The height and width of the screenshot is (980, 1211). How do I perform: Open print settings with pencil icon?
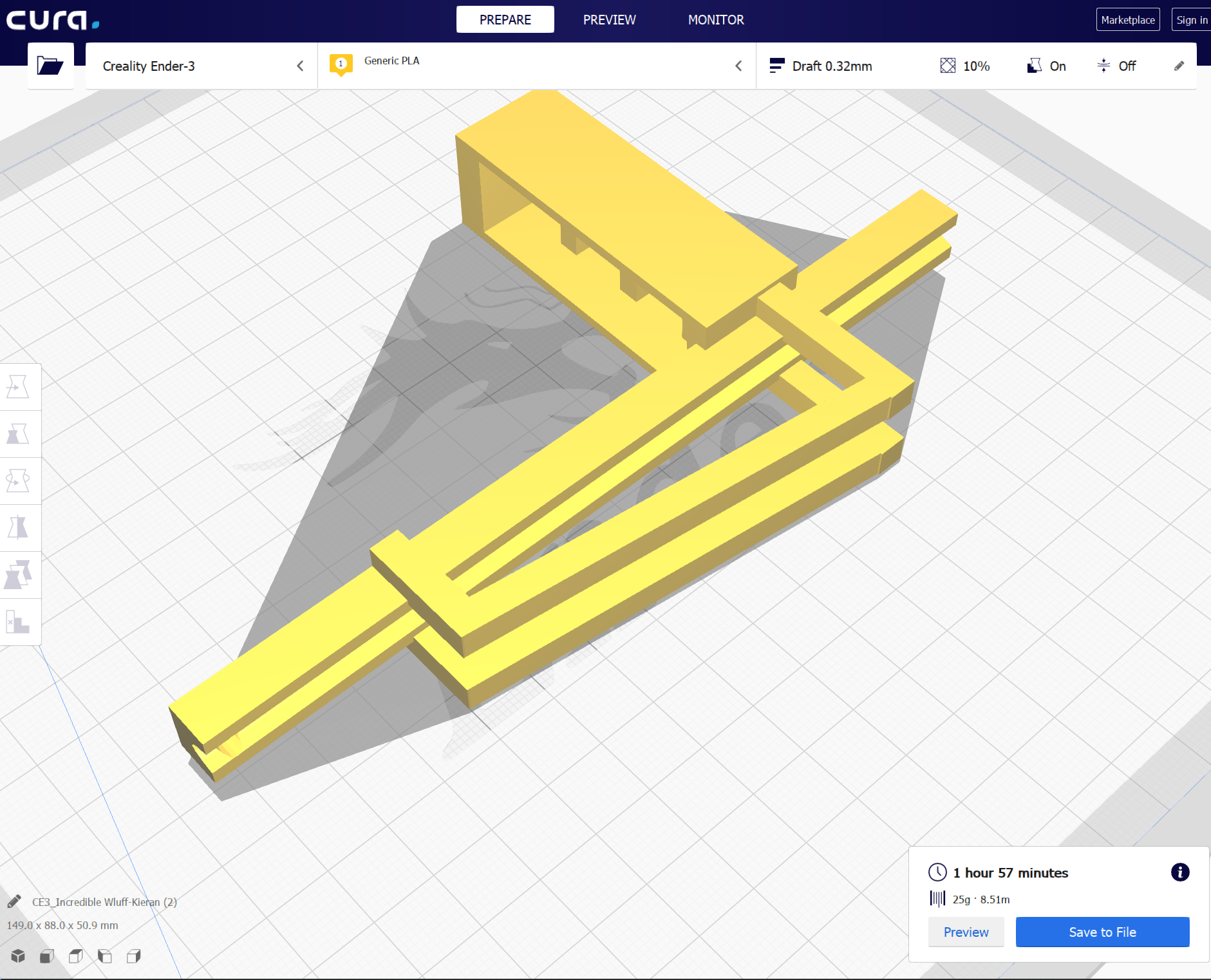1179,66
